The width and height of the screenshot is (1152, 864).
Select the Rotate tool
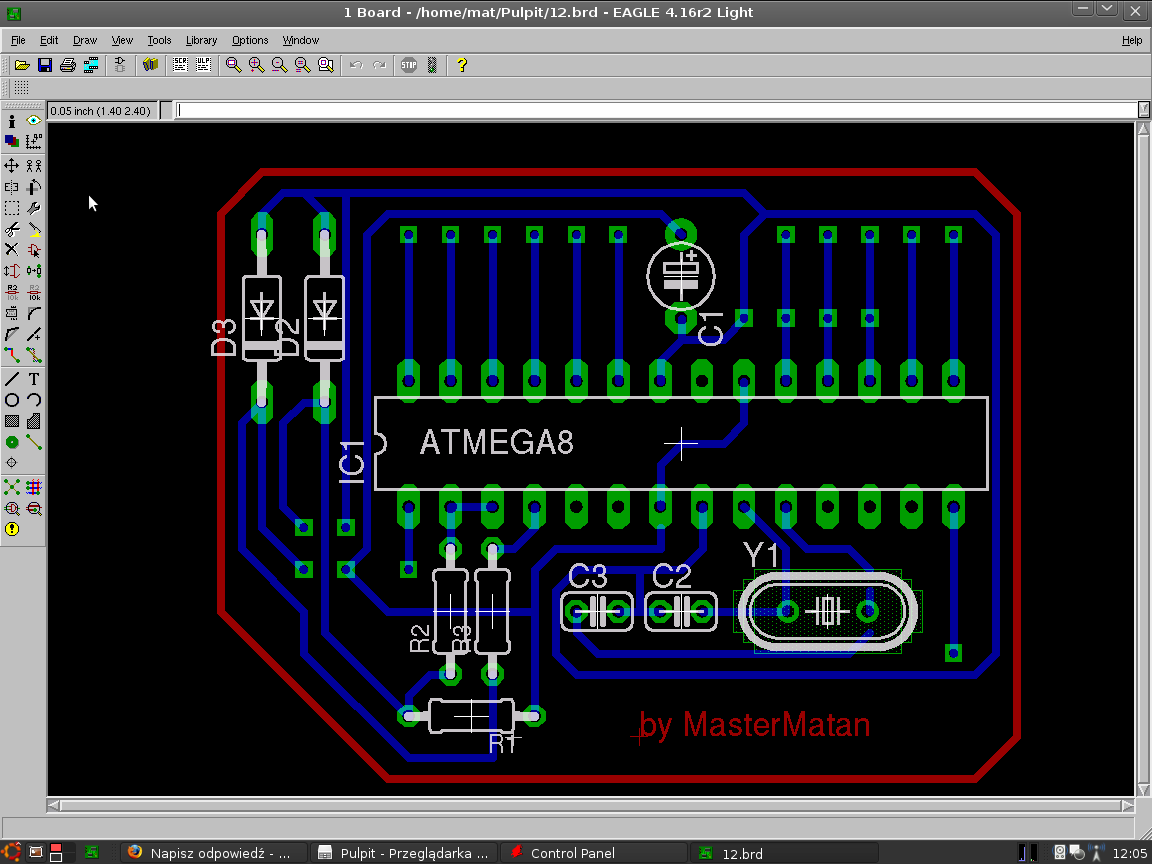coord(34,187)
